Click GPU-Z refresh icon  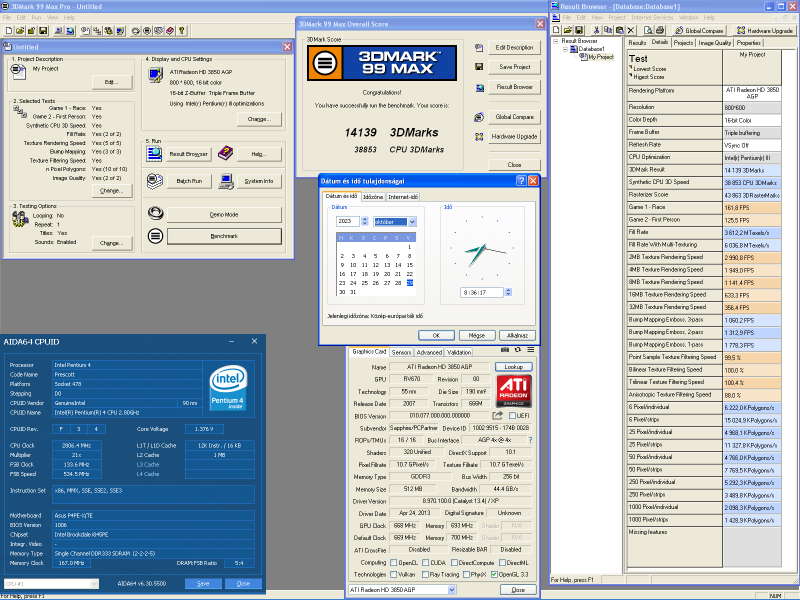tap(517, 349)
